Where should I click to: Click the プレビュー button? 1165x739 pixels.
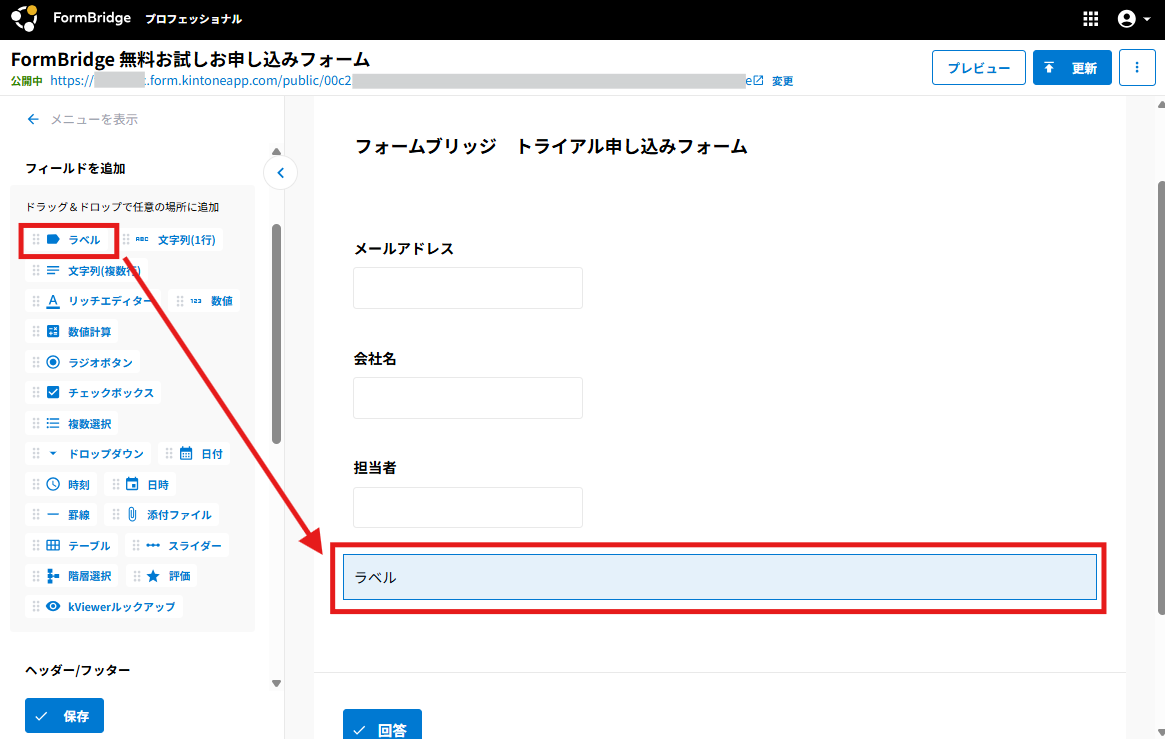[x=979, y=68]
